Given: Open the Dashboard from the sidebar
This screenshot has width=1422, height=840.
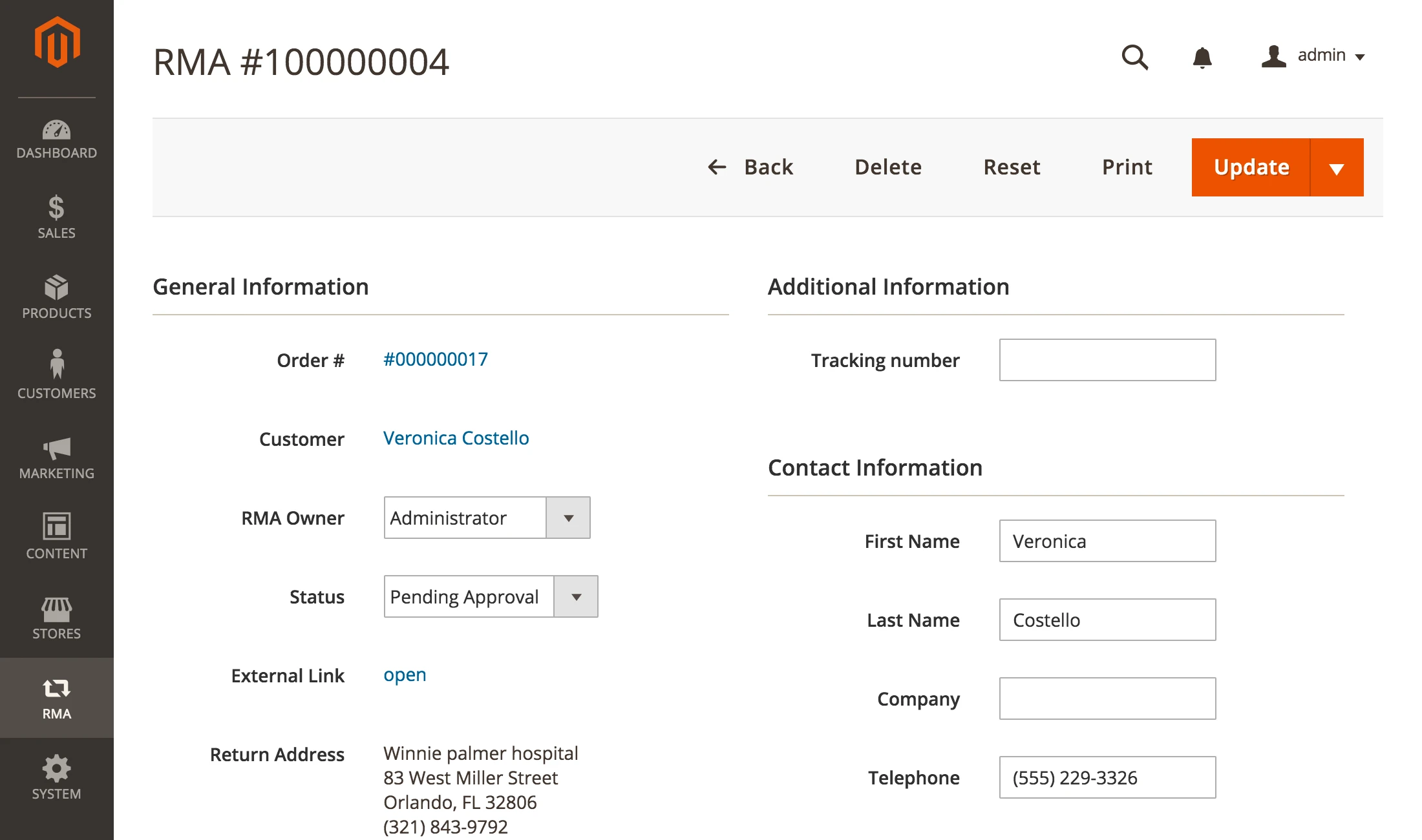Looking at the screenshot, I should tap(57, 139).
